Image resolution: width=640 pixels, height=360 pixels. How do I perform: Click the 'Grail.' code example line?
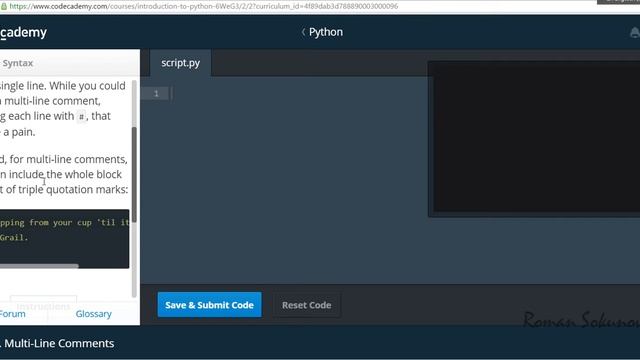tap(14, 238)
